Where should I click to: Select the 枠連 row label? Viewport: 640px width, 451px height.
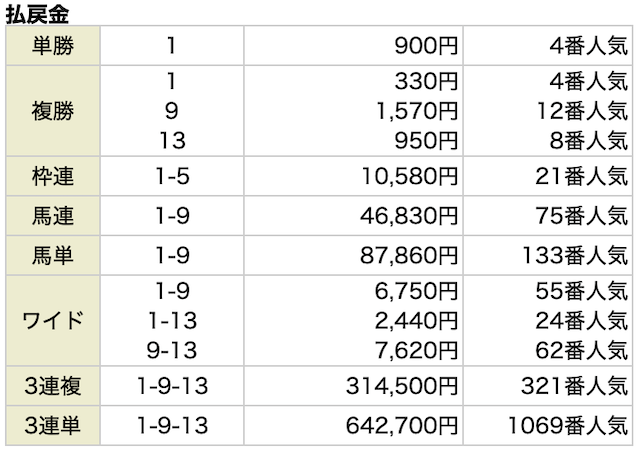(52, 176)
